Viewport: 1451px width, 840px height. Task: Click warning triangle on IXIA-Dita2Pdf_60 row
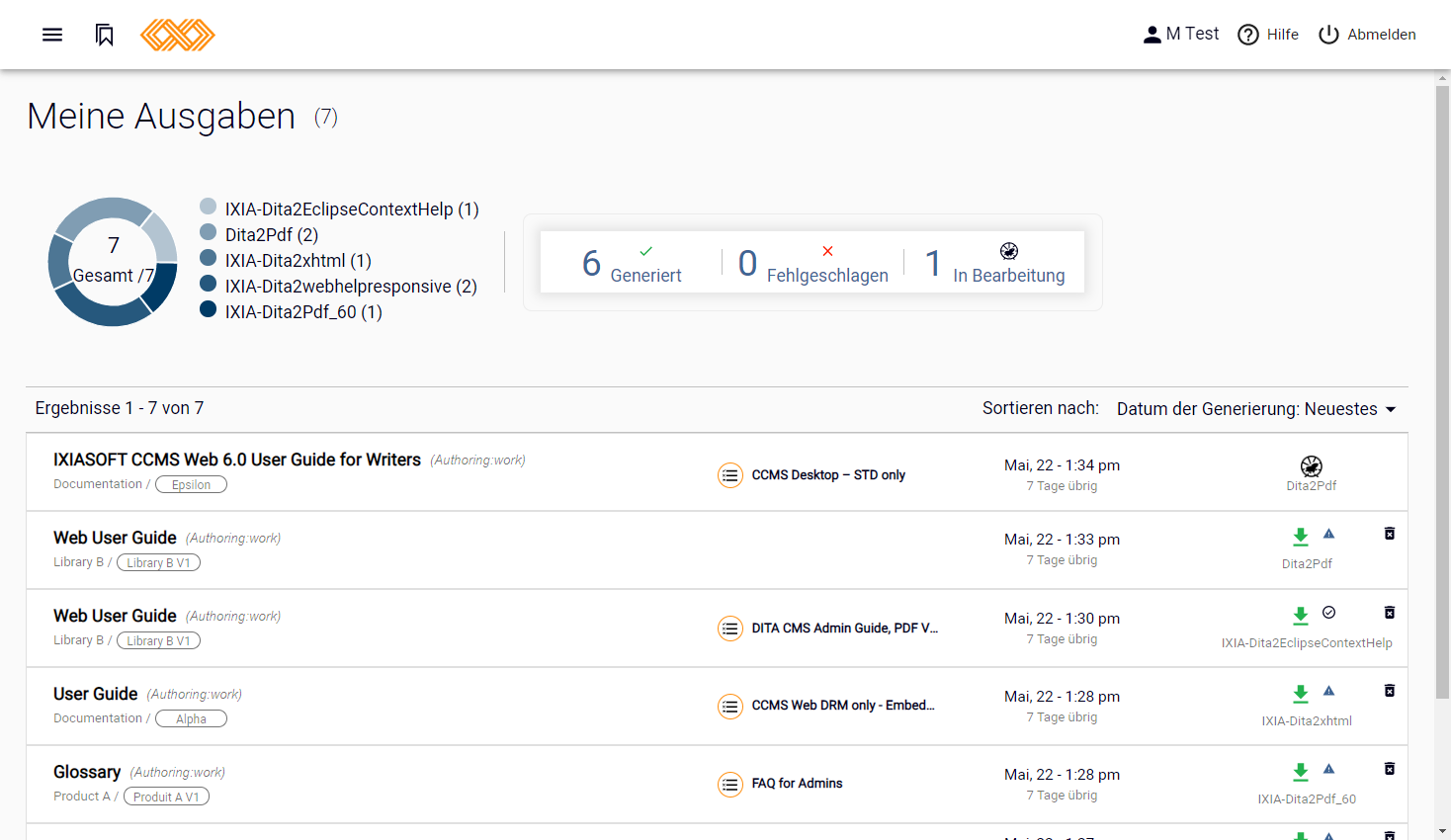tap(1329, 769)
